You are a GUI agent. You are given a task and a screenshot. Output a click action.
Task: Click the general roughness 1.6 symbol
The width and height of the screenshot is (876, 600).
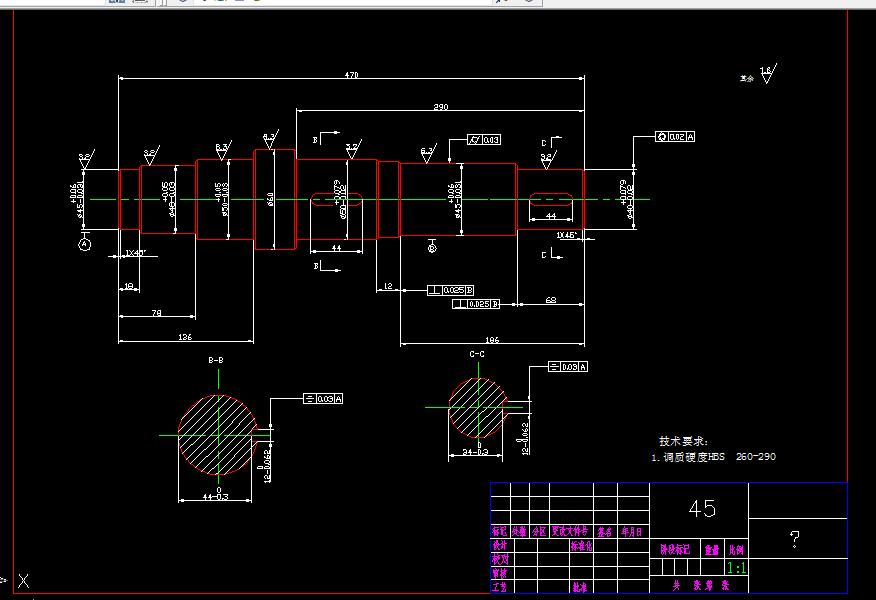(768, 74)
